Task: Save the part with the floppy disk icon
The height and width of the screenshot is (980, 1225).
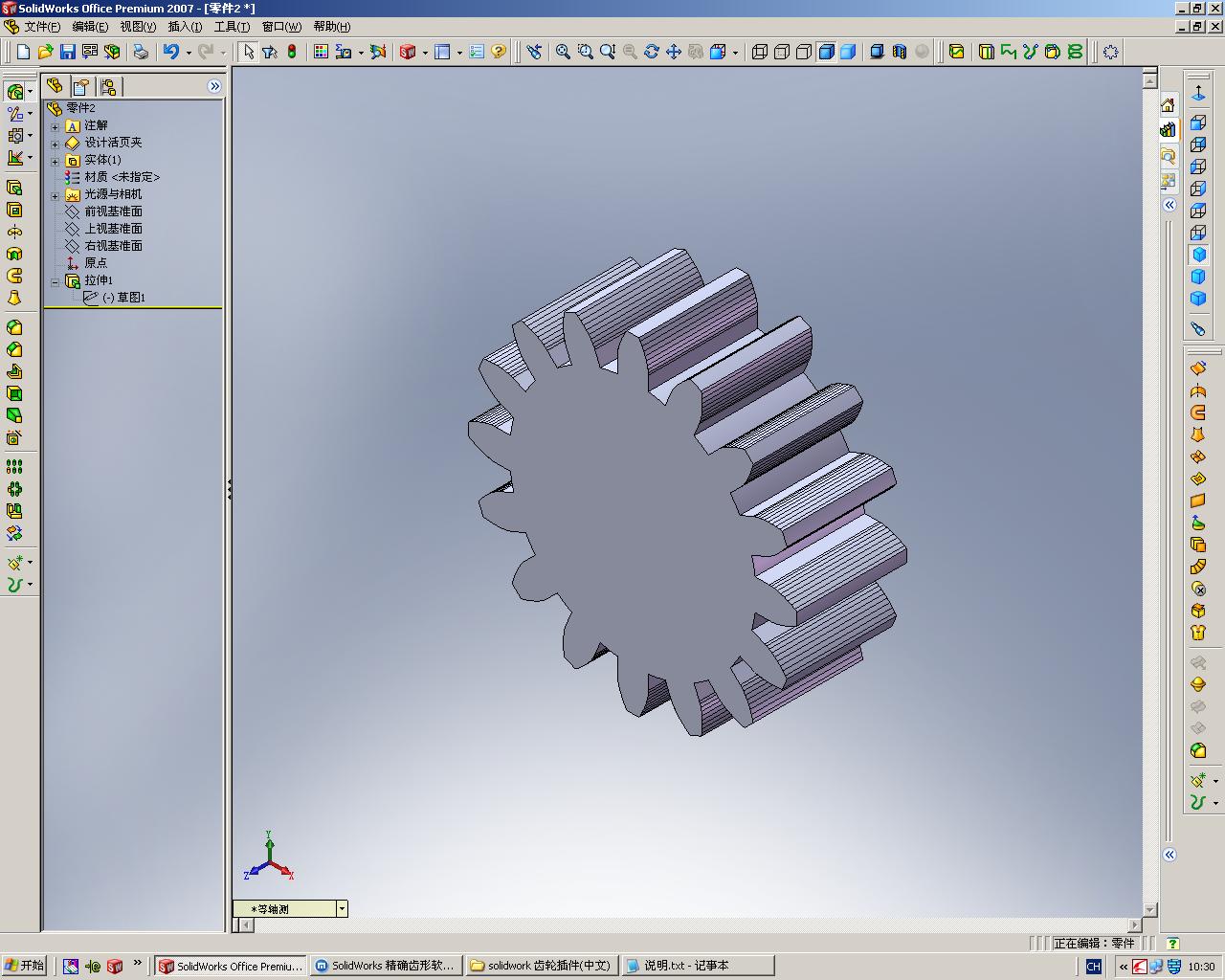Action: [x=67, y=52]
